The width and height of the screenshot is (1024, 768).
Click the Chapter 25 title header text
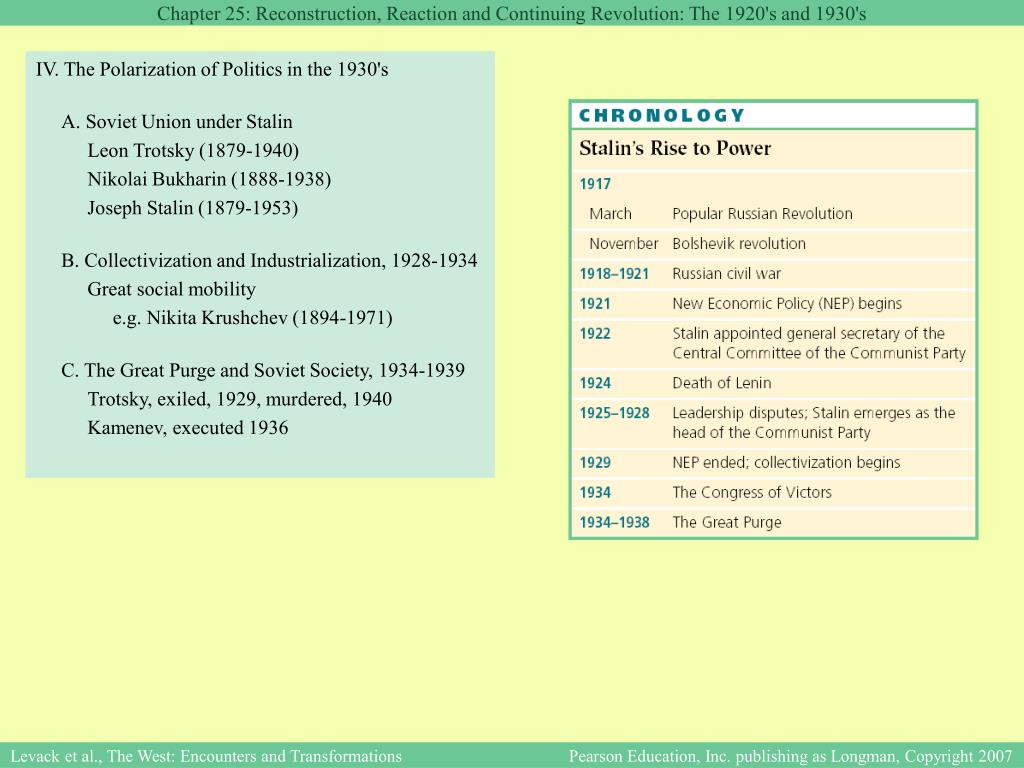(x=511, y=14)
